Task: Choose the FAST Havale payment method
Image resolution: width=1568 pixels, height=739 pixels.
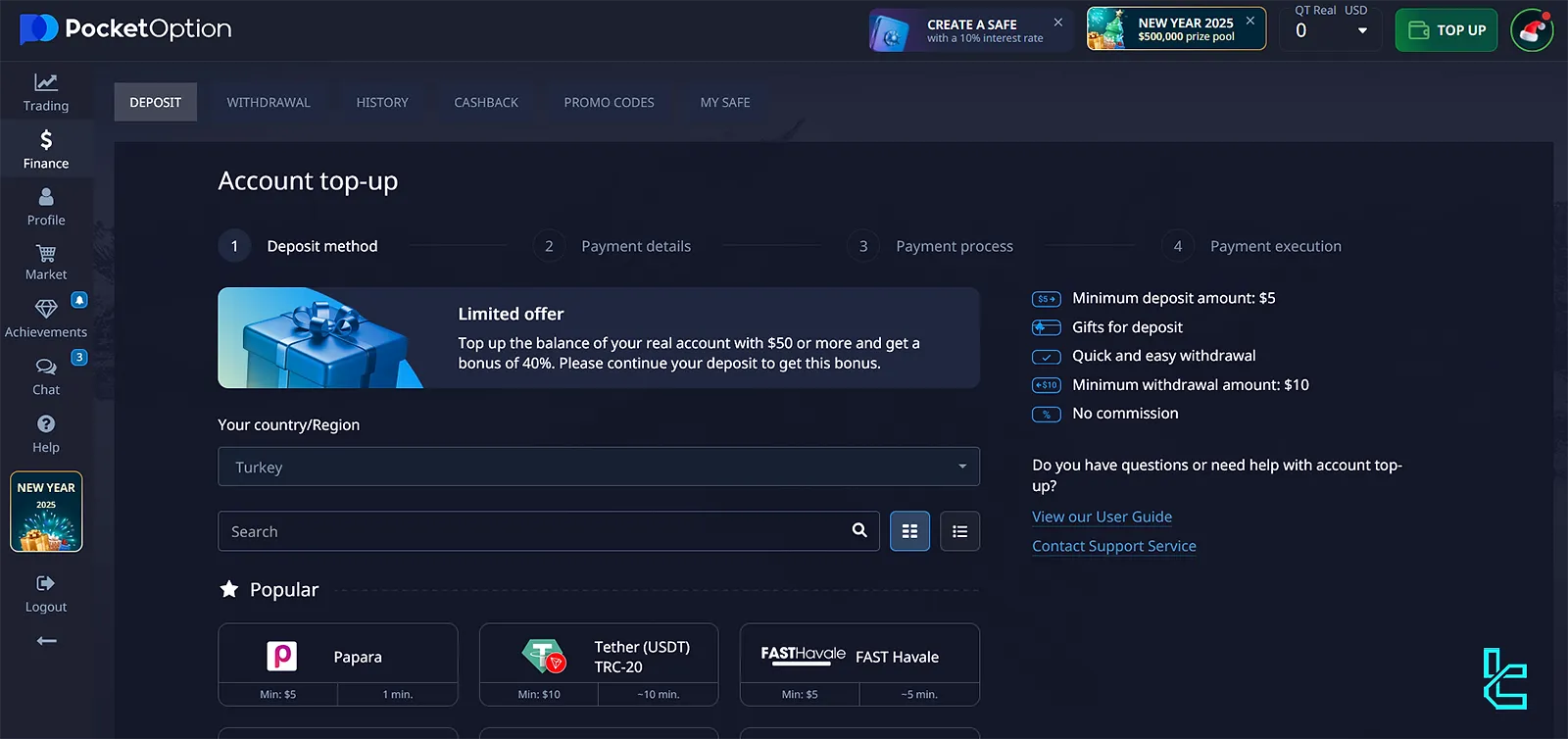Action: click(859, 665)
